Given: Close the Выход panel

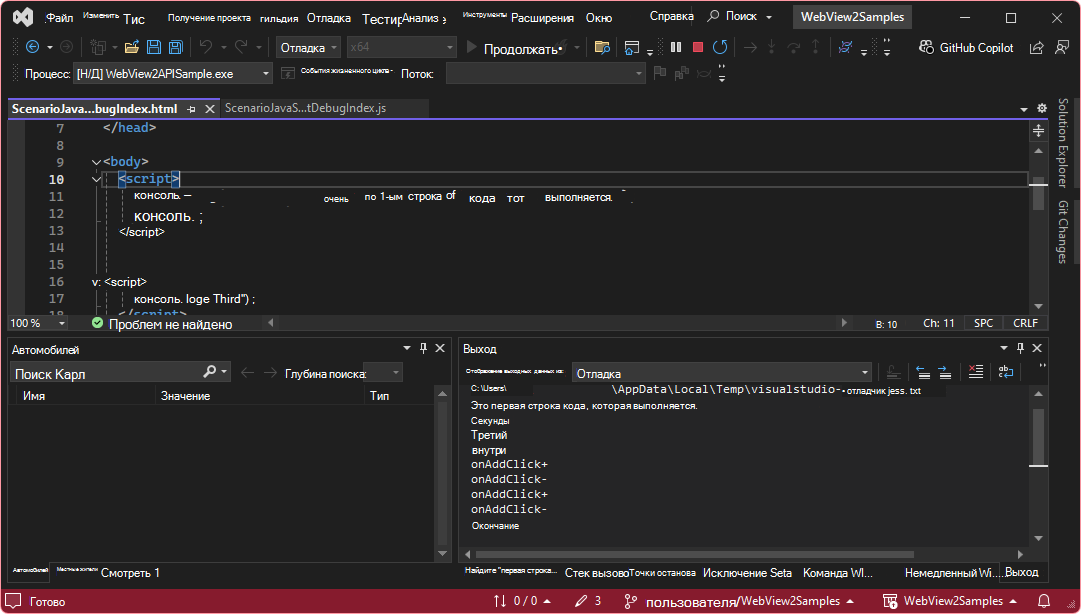Looking at the screenshot, I should click(1037, 348).
